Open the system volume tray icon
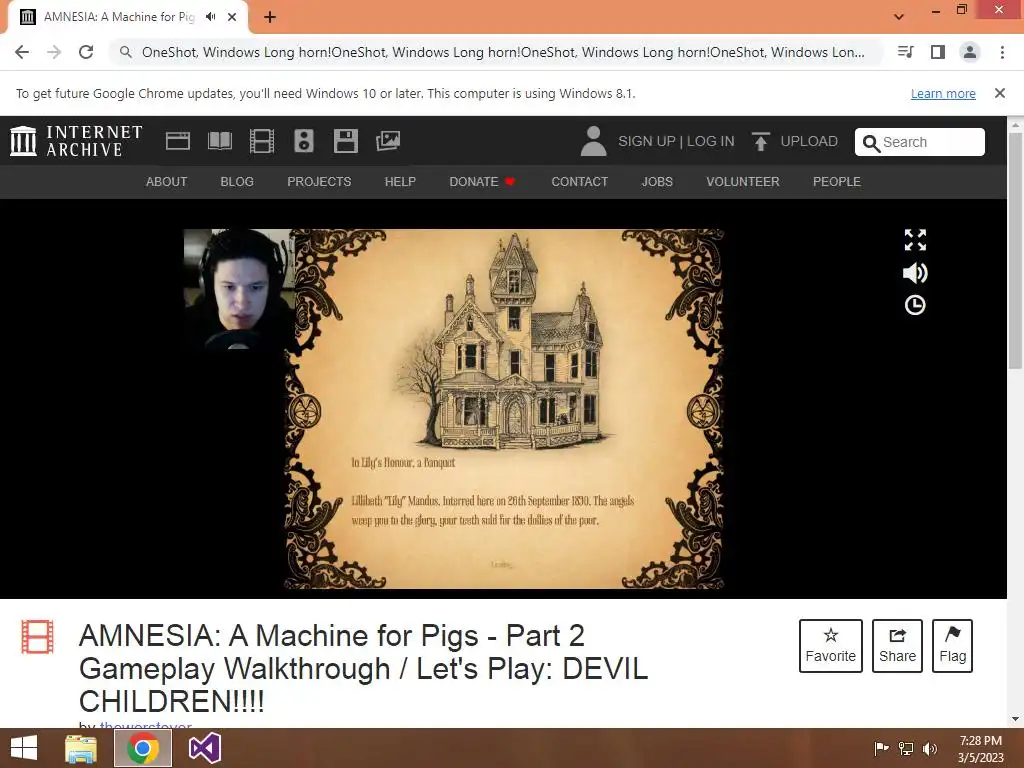The width and height of the screenshot is (1024, 768). tap(929, 748)
